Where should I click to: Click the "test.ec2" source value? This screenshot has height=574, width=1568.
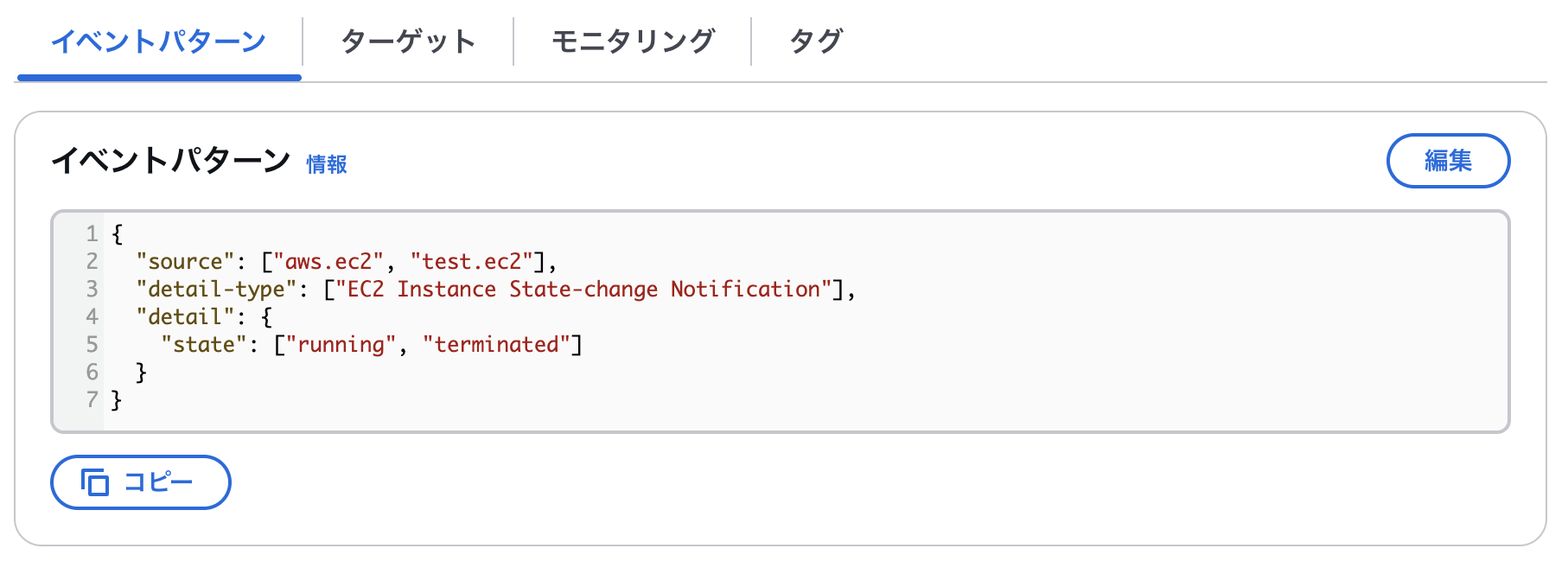coord(472,262)
